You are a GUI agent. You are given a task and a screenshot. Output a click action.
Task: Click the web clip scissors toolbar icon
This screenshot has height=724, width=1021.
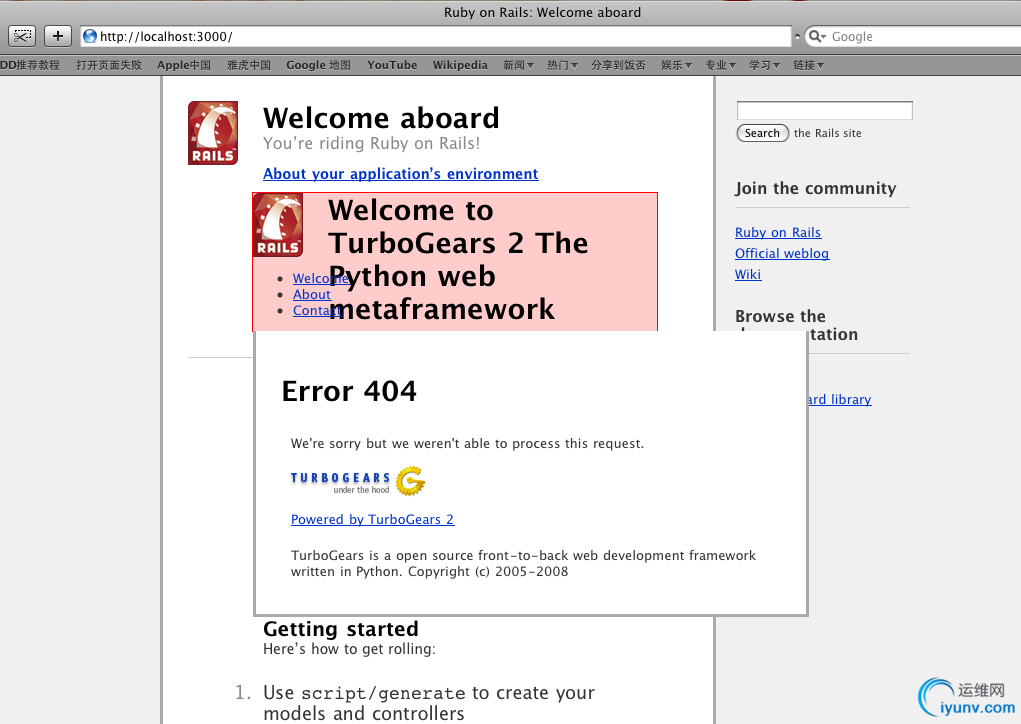[22, 36]
